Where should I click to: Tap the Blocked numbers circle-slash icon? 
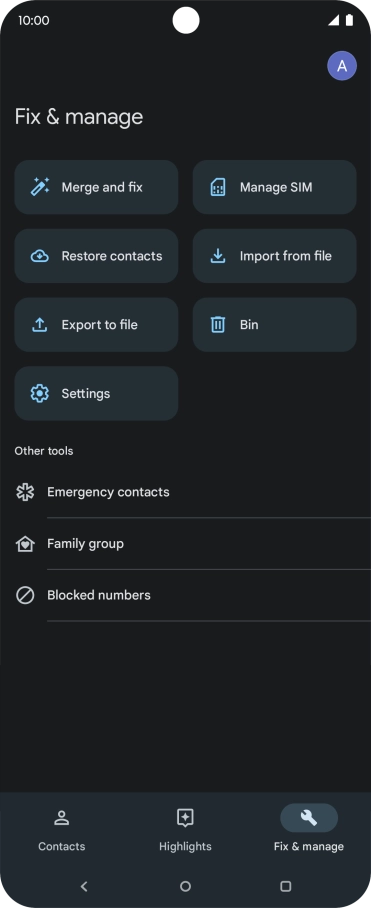[25, 595]
